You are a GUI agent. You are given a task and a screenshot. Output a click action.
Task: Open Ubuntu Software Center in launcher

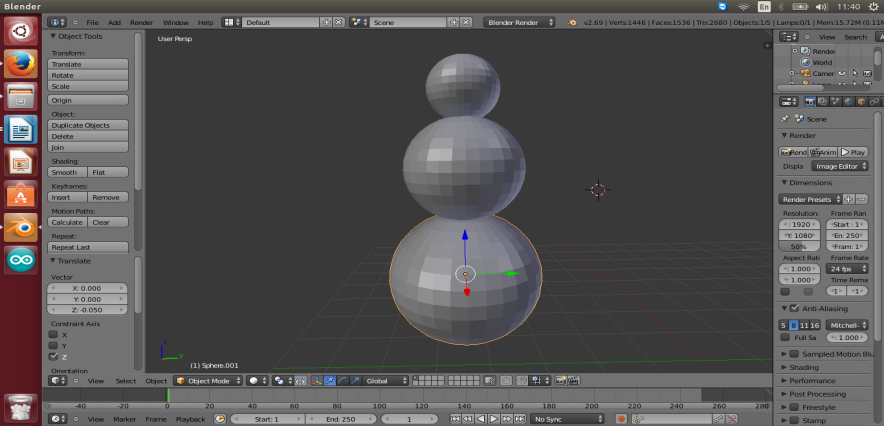click(21, 194)
